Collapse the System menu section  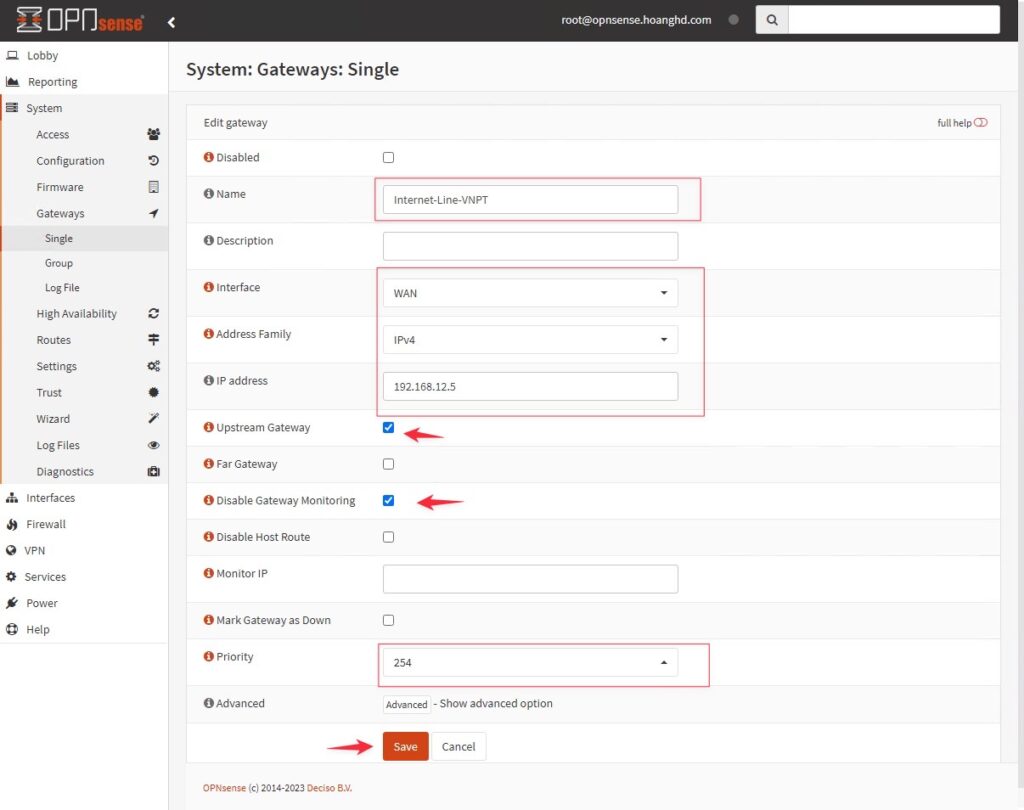click(x=84, y=108)
